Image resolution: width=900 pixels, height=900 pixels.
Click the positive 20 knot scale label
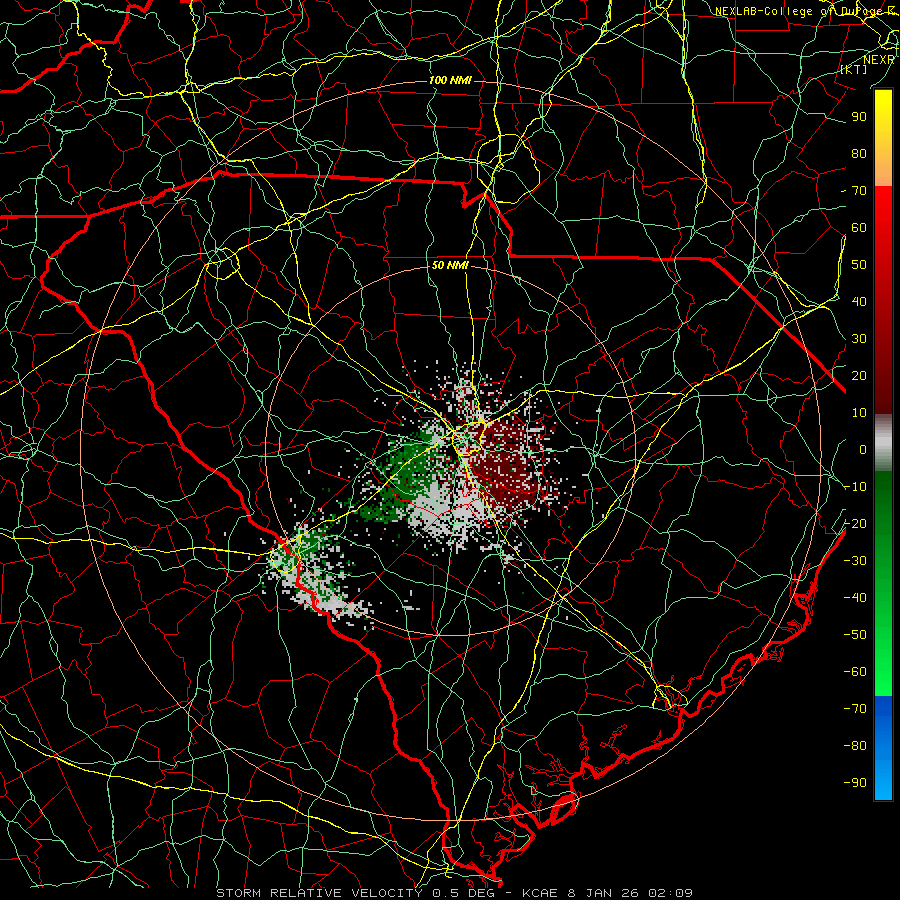pos(859,375)
